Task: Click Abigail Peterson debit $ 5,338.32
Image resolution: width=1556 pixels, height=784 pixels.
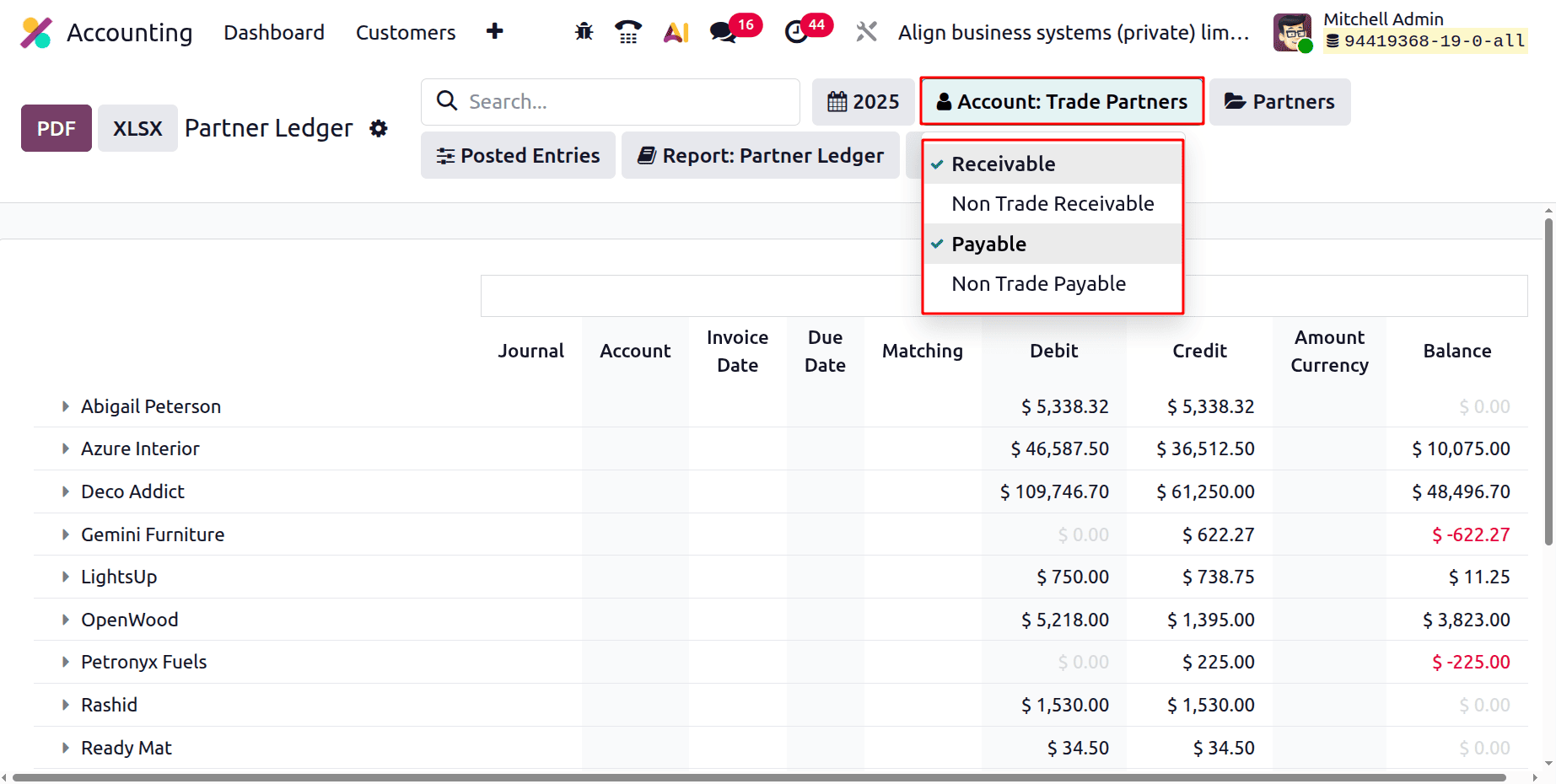Action: (1065, 406)
